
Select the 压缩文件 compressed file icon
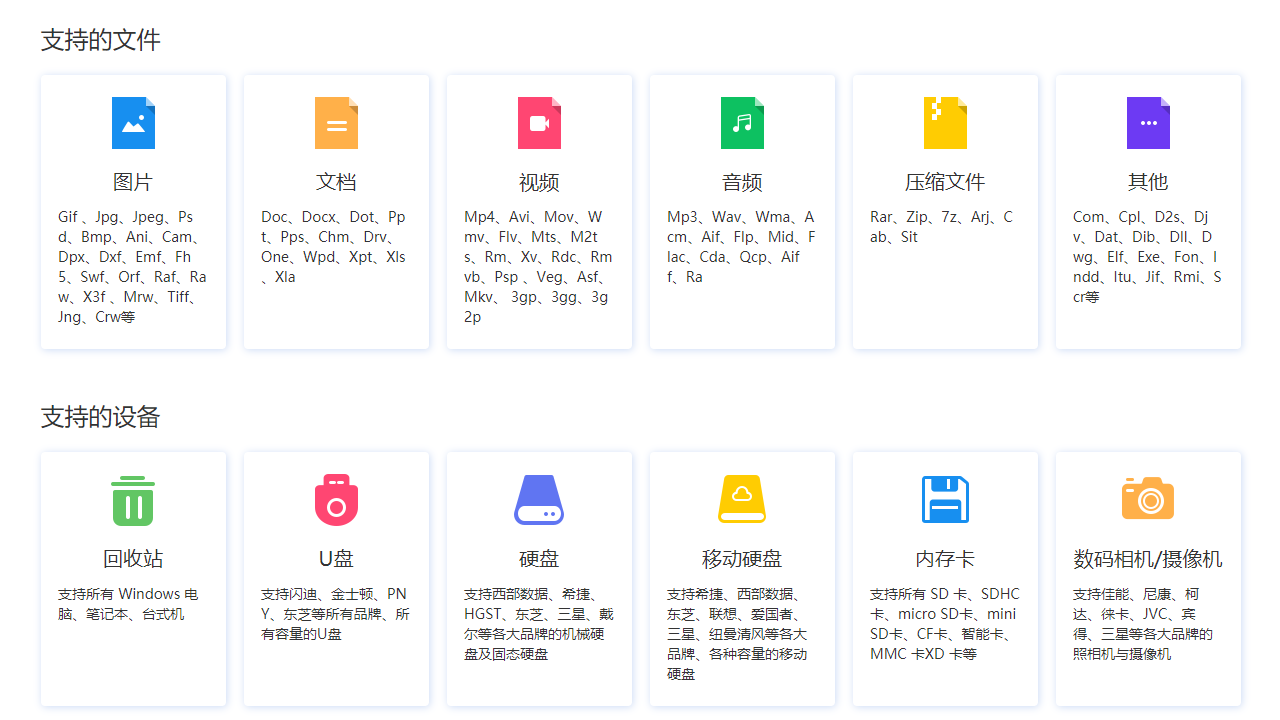click(945, 123)
